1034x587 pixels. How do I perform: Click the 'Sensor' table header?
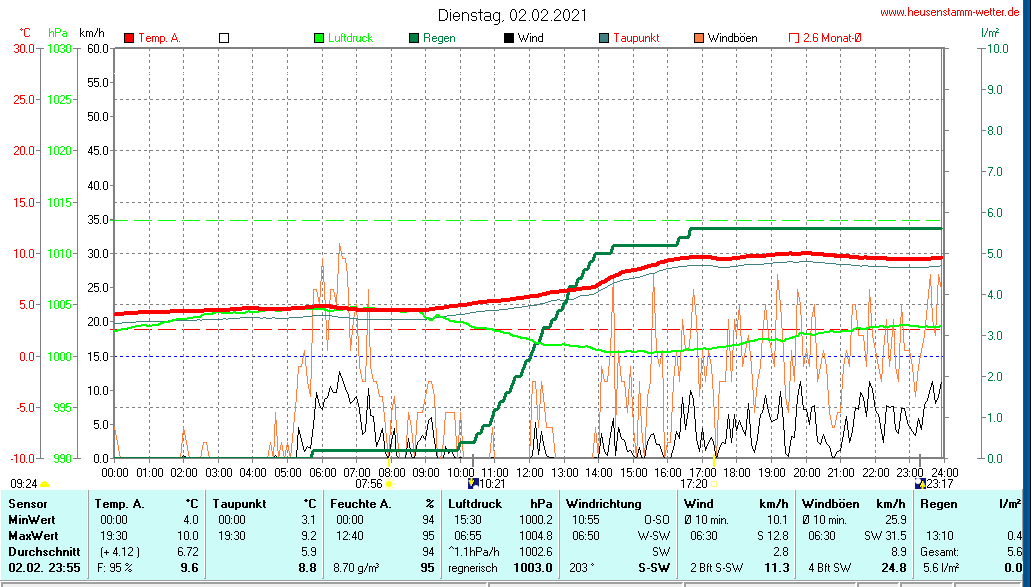tap(28, 504)
